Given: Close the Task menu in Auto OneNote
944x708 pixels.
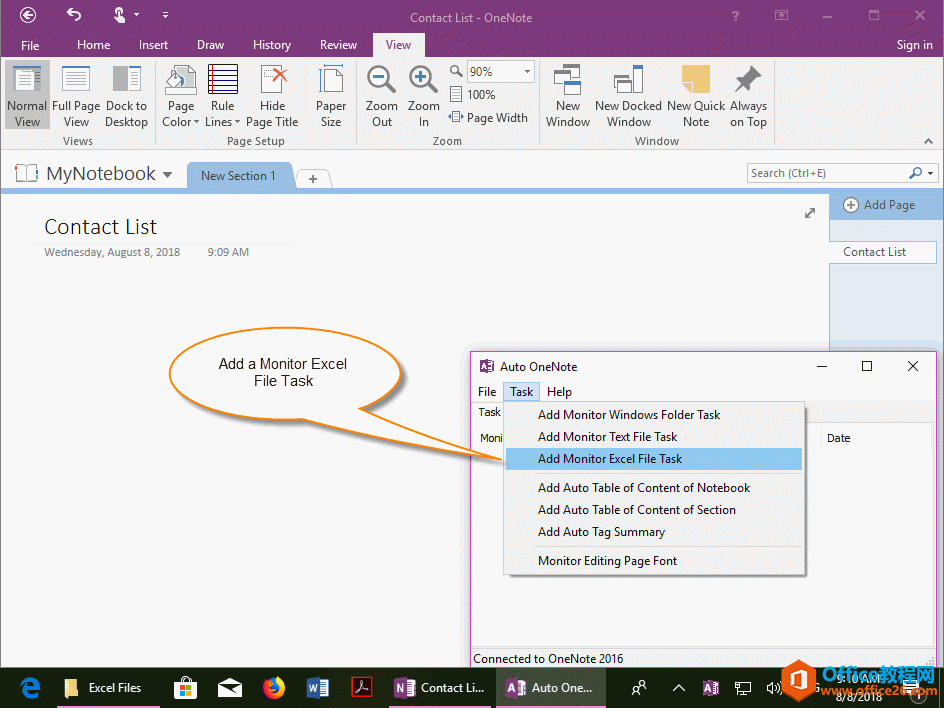Looking at the screenshot, I should click(x=521, y=392).
